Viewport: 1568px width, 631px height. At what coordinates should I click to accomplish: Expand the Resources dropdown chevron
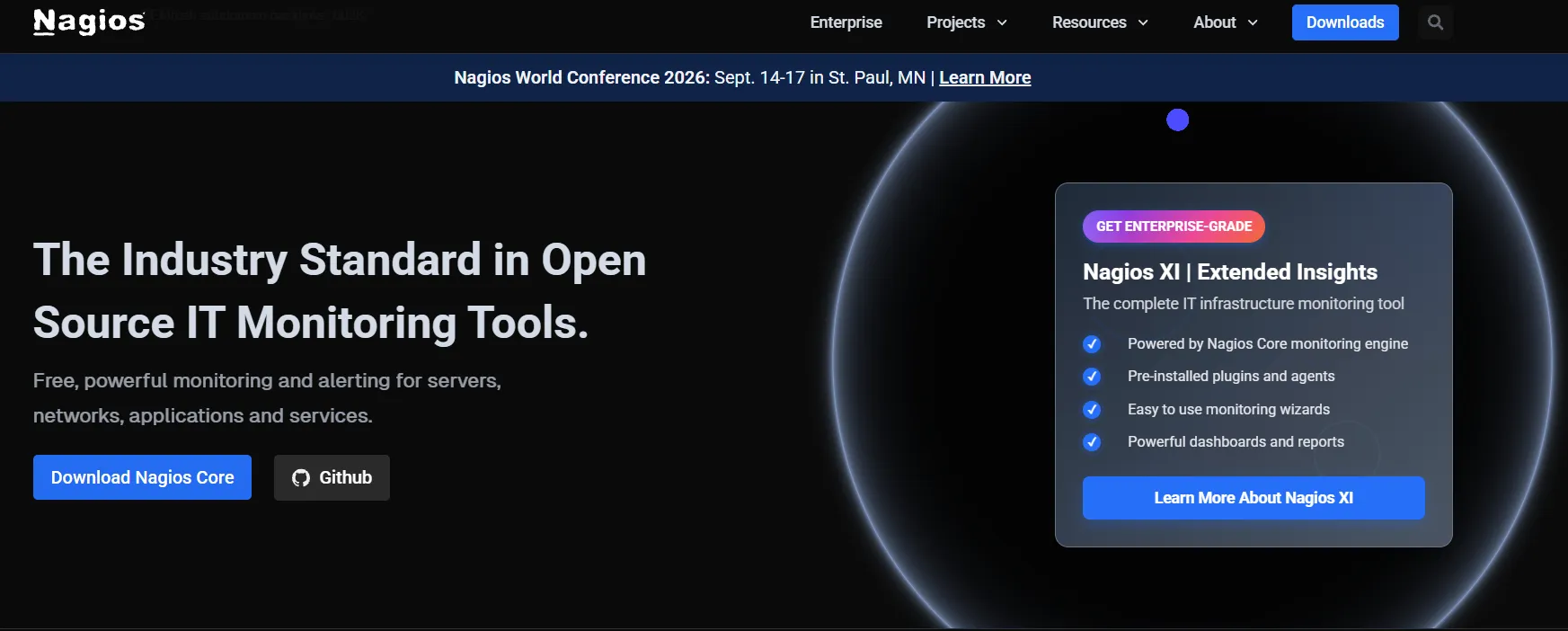tap(1143, 23)
